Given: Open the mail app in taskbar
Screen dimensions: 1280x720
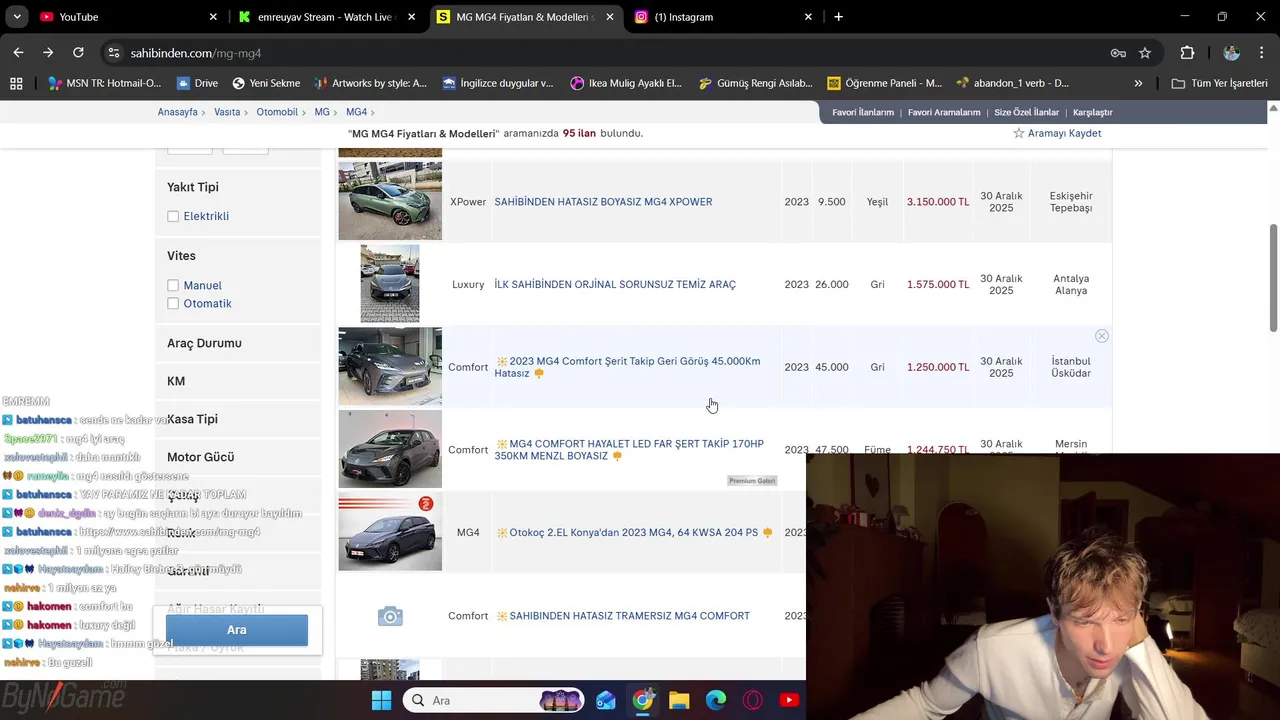Looking at the screenshot, I should click(x=606, y=700).
